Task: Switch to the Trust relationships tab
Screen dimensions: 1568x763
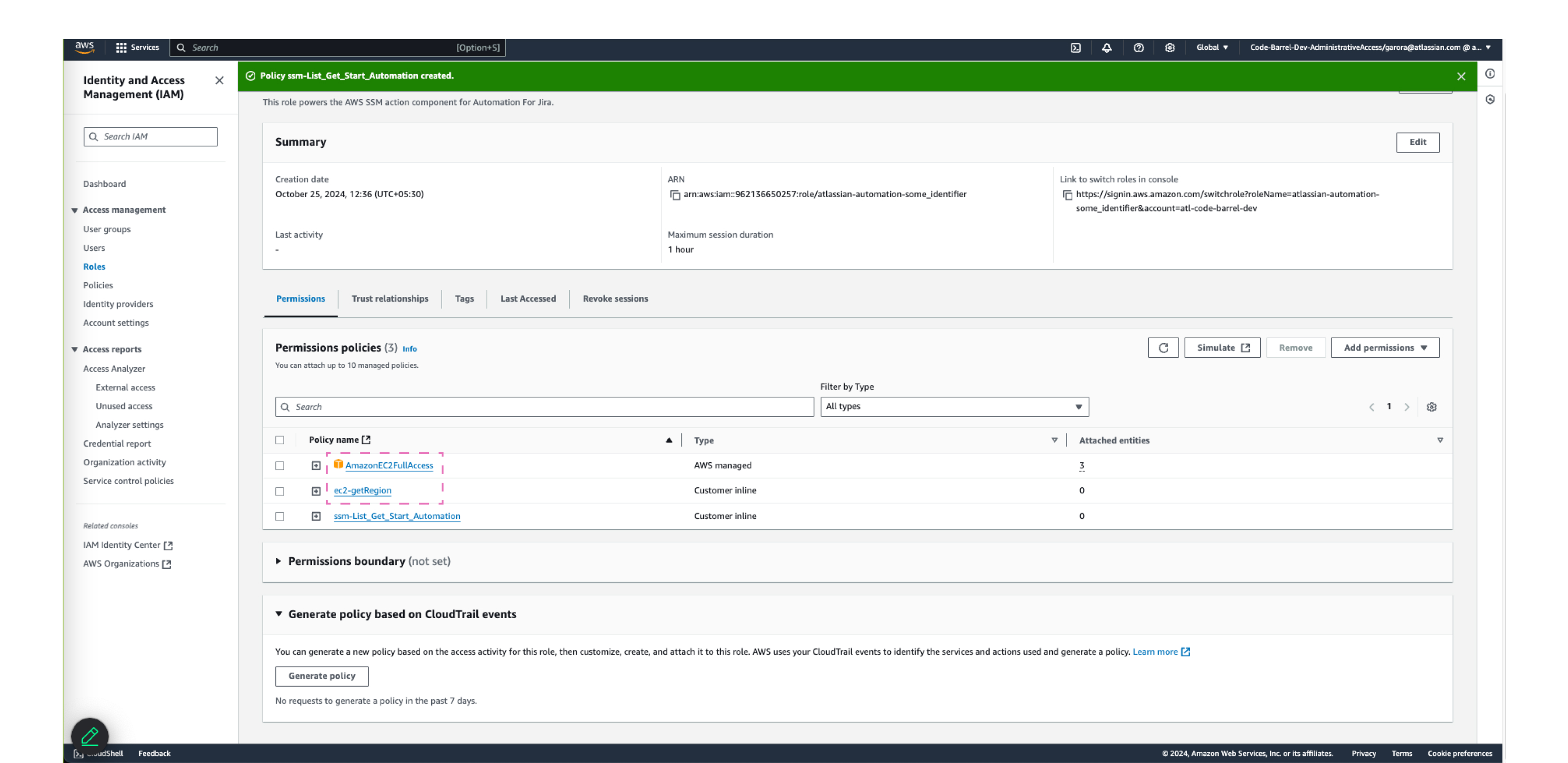Action: pyautogui.click(x=389, y=299)
